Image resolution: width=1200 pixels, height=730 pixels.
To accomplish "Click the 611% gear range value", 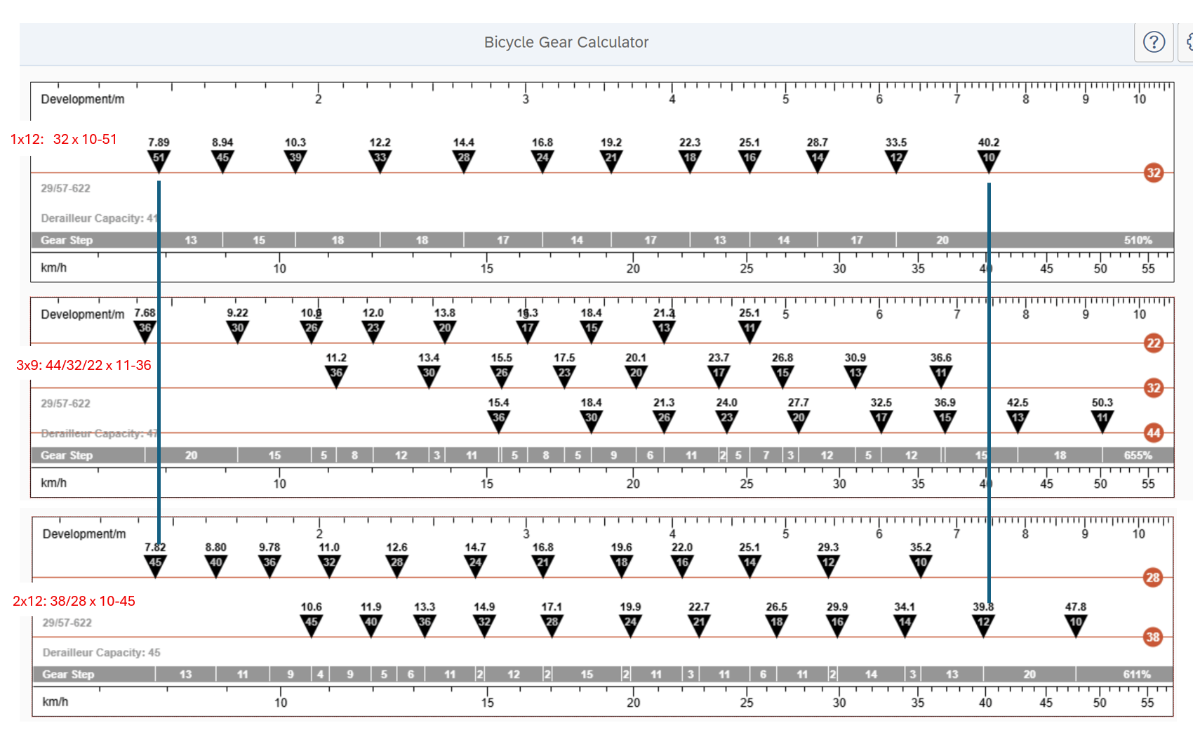I will click(x=1138, y=674).
